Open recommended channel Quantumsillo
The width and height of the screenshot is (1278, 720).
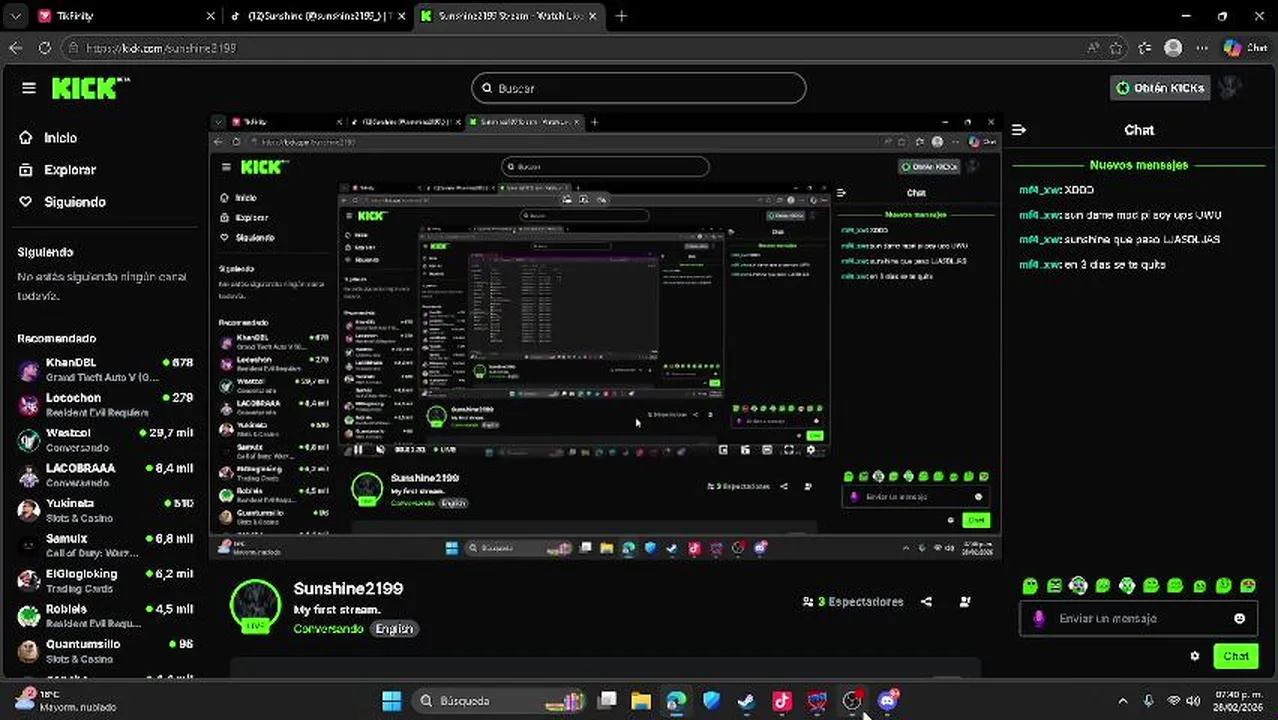[x=105, y=651]
